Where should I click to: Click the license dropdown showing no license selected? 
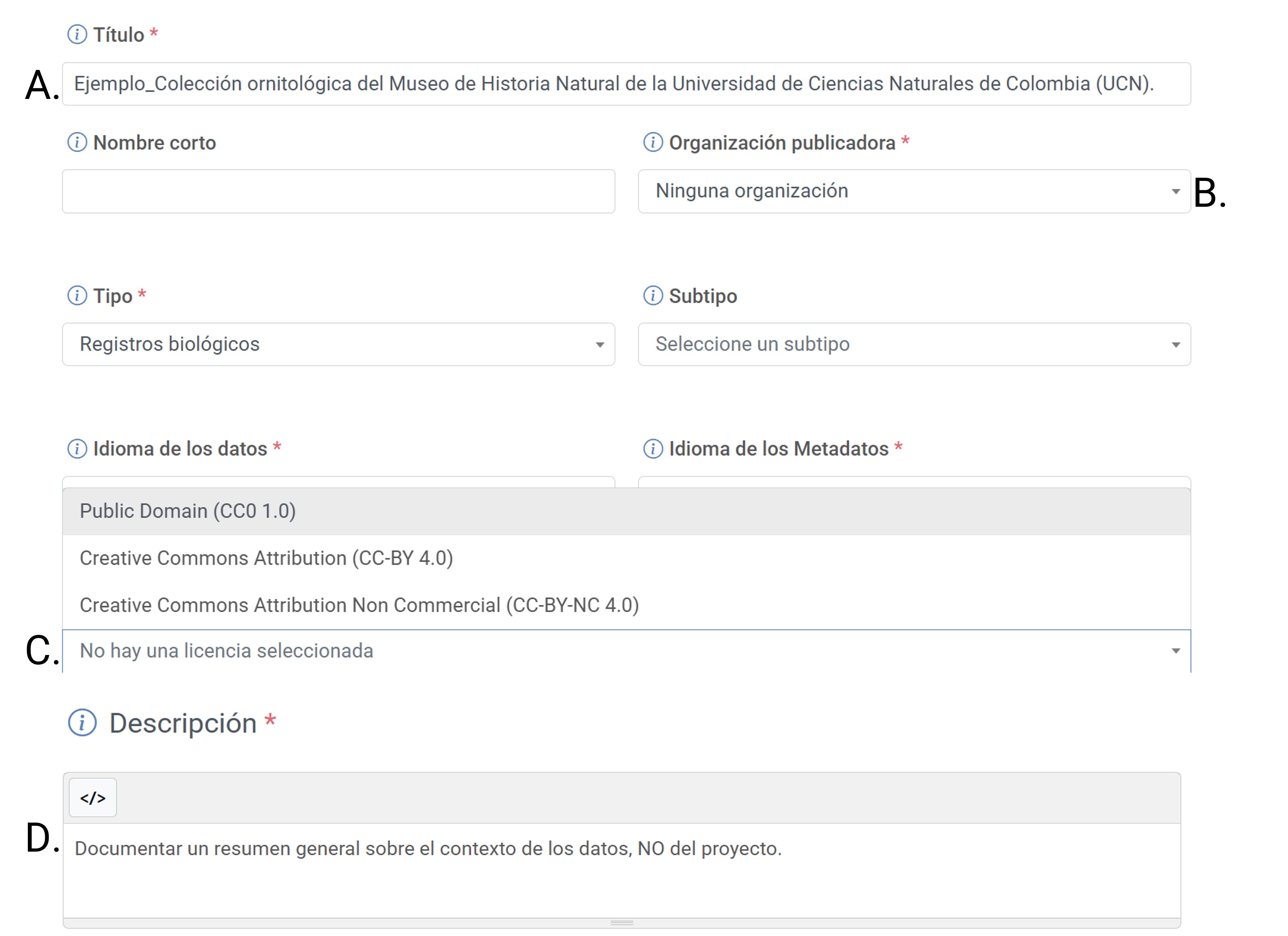[626, 651]
